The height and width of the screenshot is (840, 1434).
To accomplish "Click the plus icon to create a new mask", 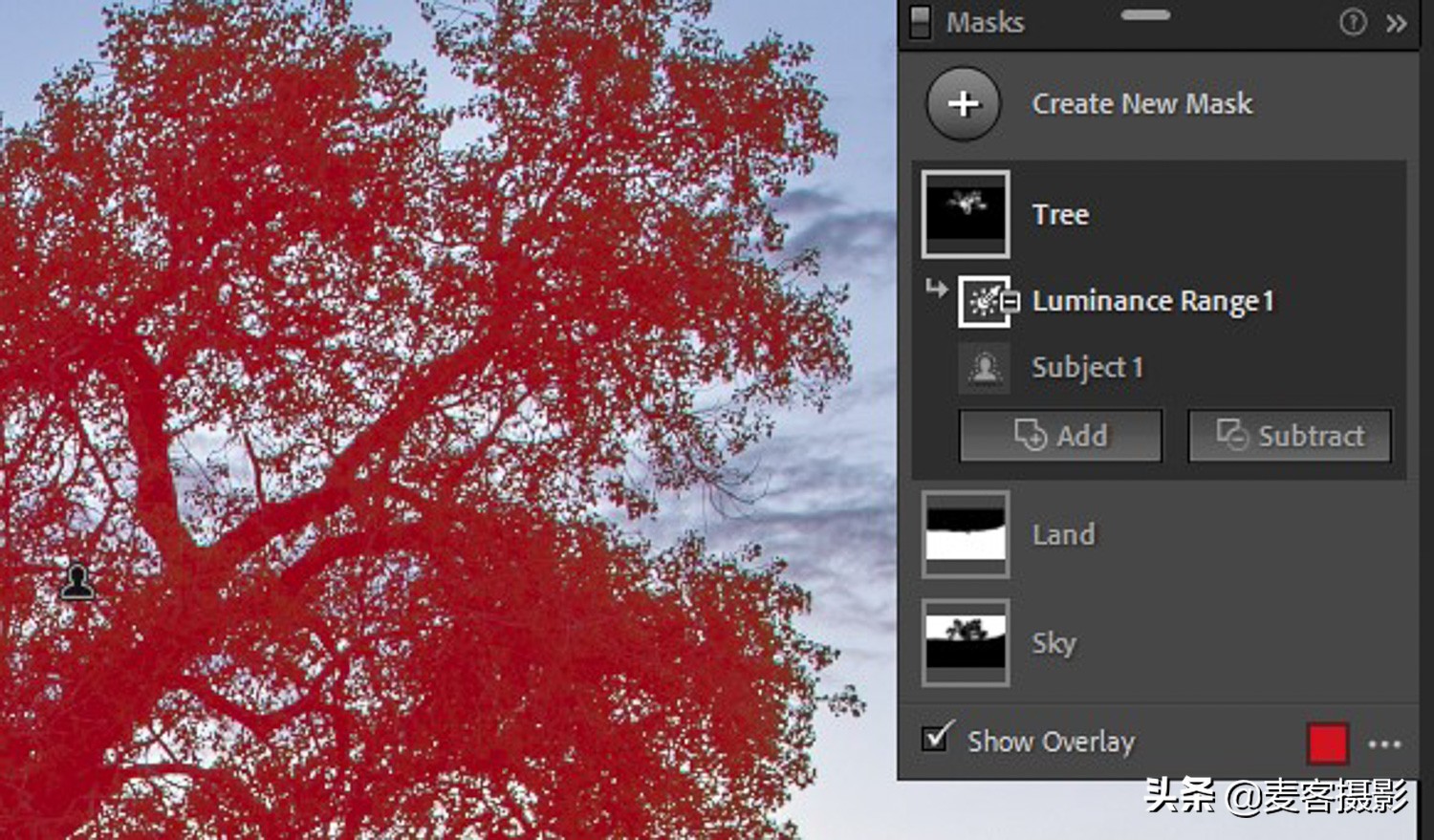I will point(964,103).
